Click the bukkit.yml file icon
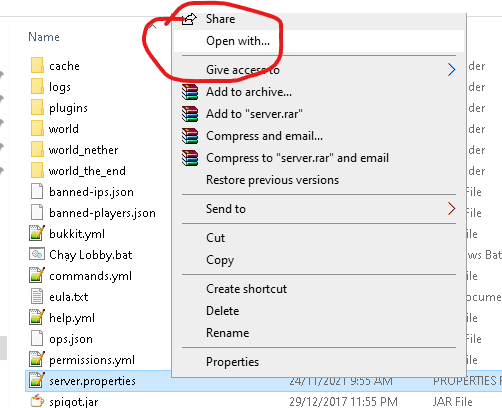 (x=37, y=233)
